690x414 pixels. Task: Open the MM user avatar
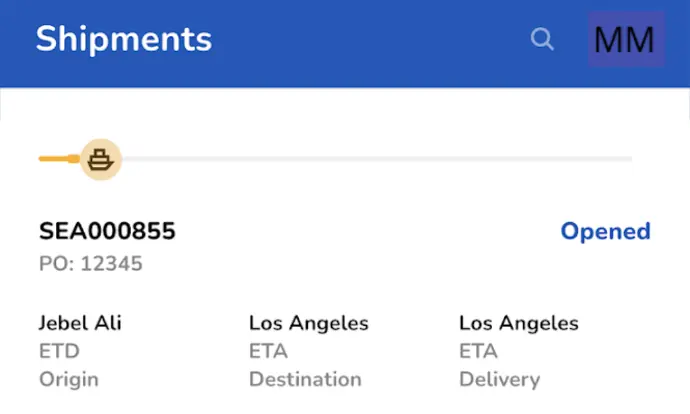pos(626,39)
